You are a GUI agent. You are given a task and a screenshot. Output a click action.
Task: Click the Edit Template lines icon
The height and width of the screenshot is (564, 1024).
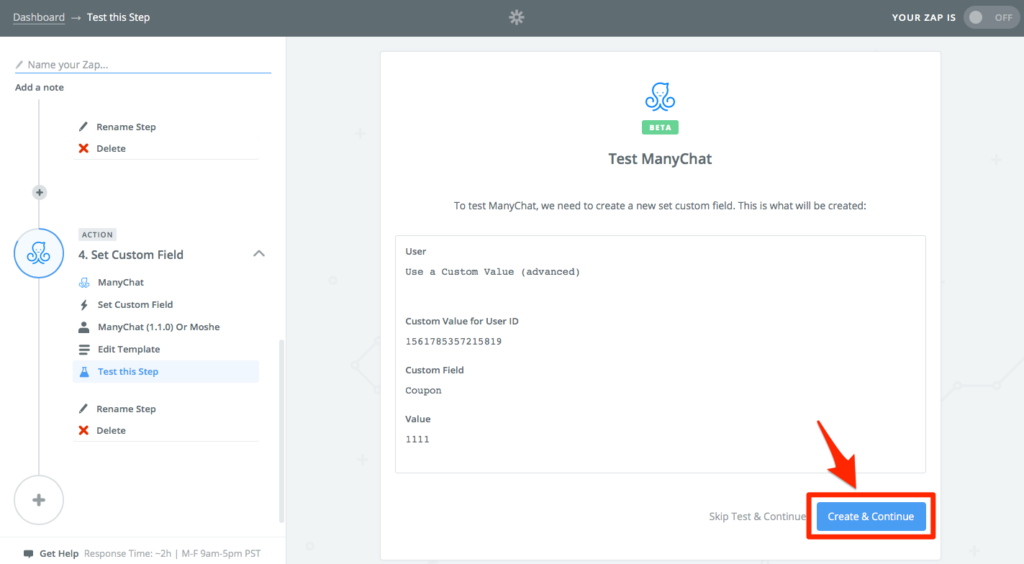84,349
